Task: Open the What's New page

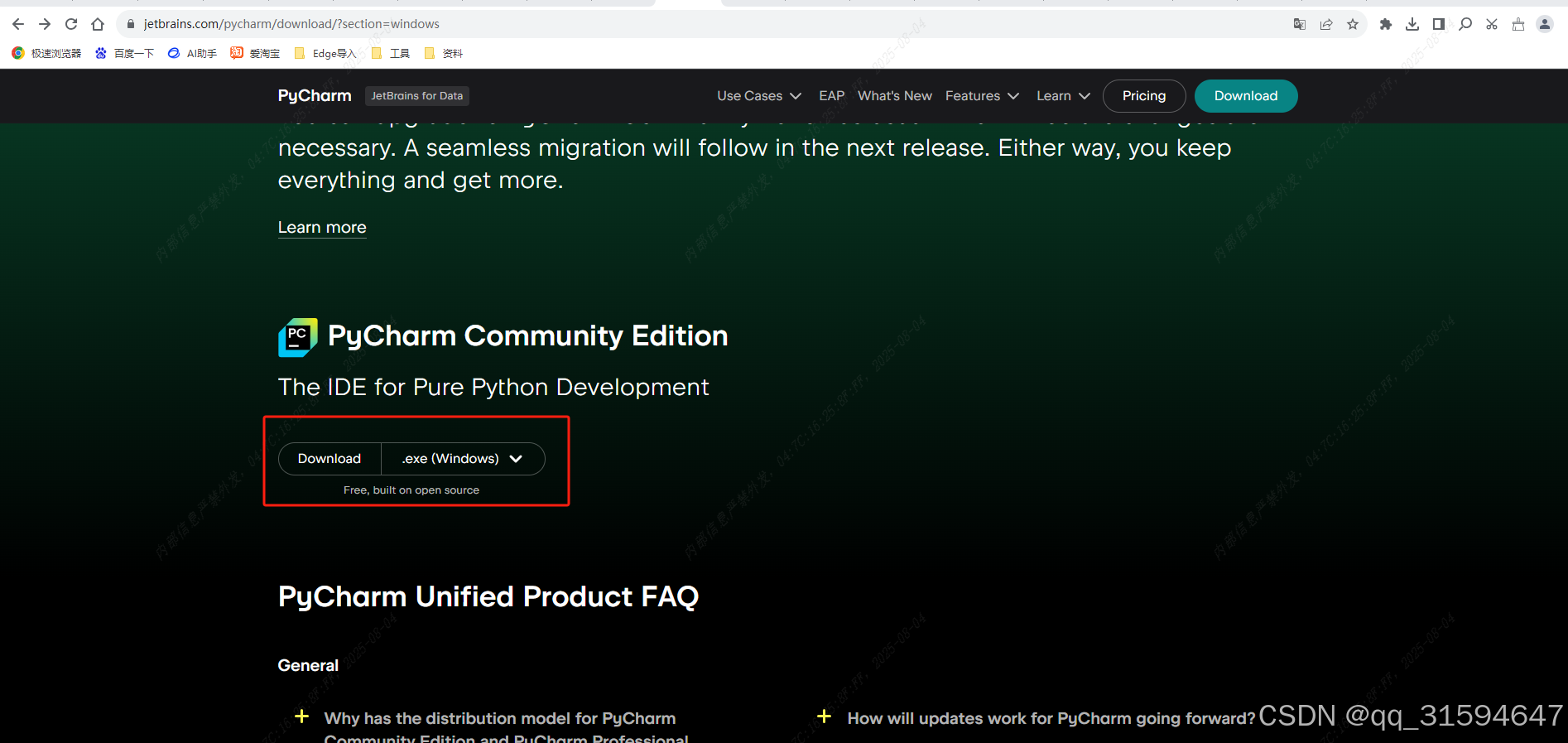Action: tap(895, 96)
